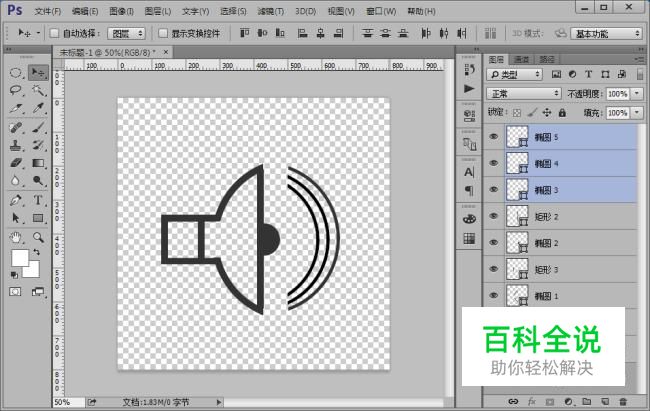Hide the 矩形 3 layer
The height and width of the screenshot is (411, 650).
click(x=493, y=269)
